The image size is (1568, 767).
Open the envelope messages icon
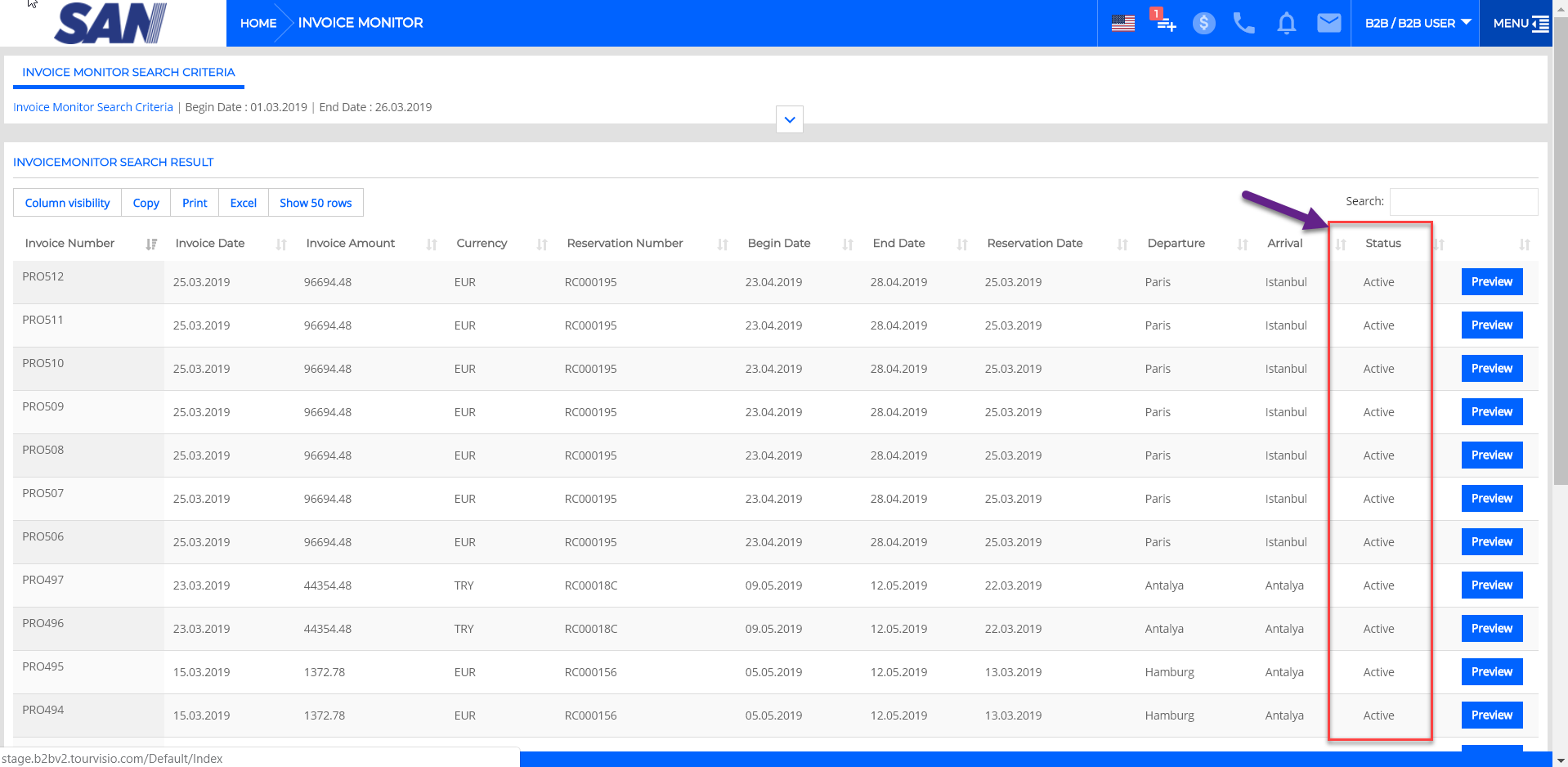1328,24
